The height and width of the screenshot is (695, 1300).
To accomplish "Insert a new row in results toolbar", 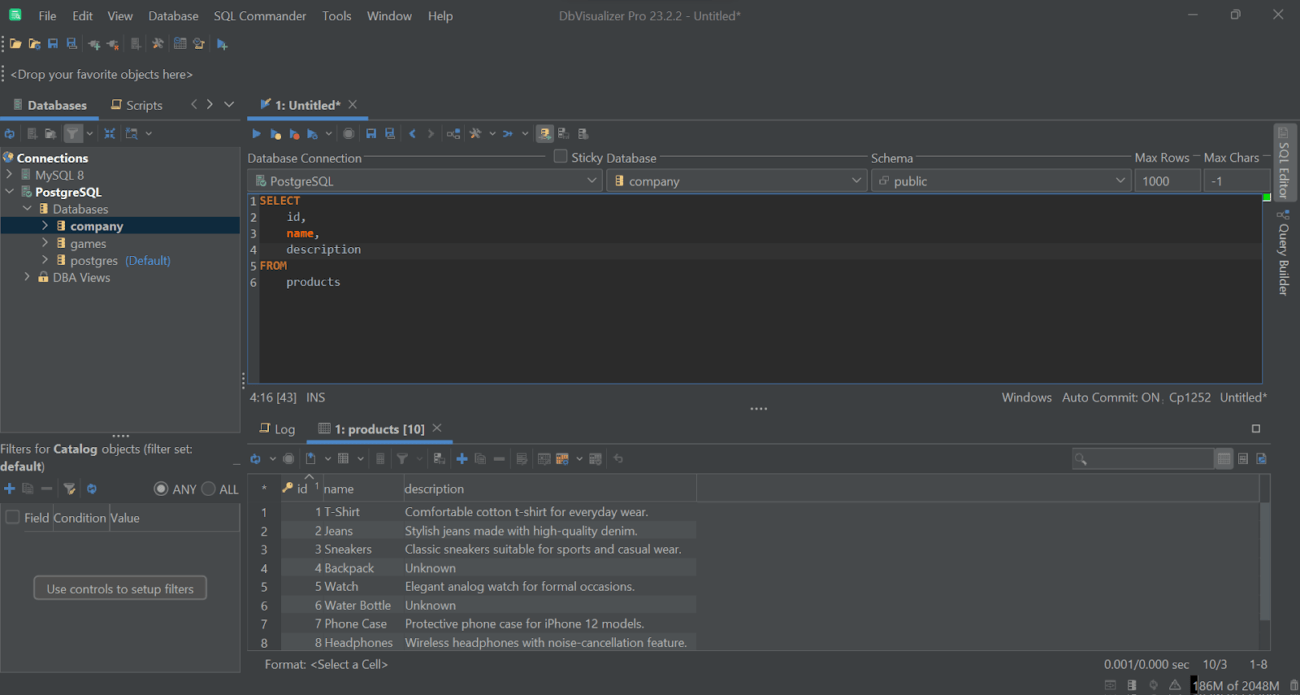I will pyautogui.click(x=461, y=458).
